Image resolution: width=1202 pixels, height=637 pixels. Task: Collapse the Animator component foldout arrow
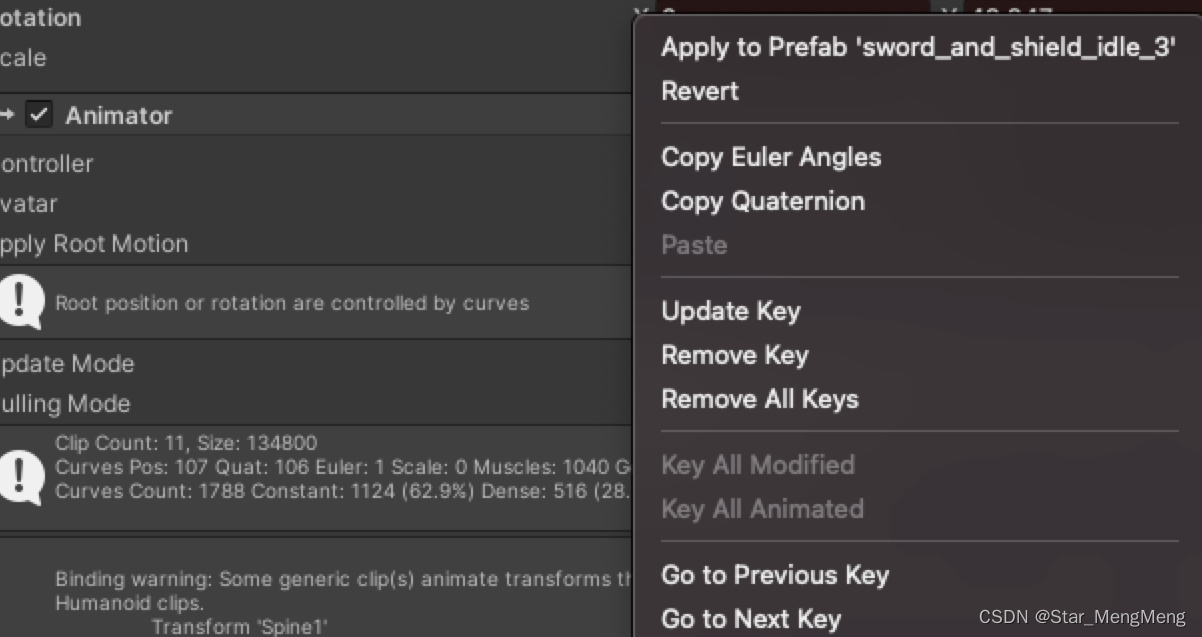click(x=7, y=115)
